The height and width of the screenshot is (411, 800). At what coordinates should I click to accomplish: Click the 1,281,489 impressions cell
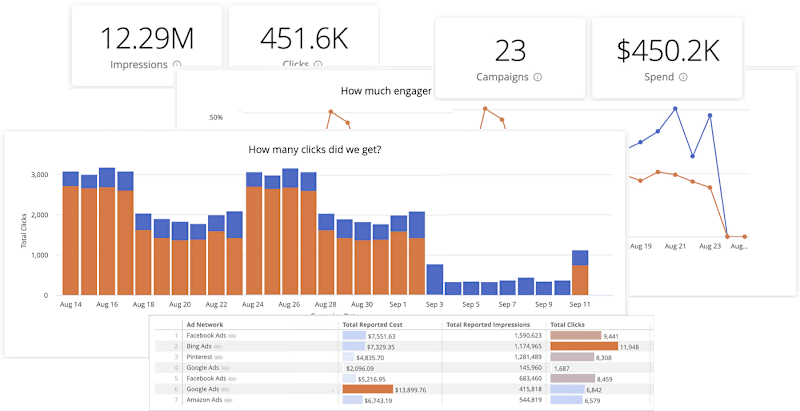click(x=529, y=357)
